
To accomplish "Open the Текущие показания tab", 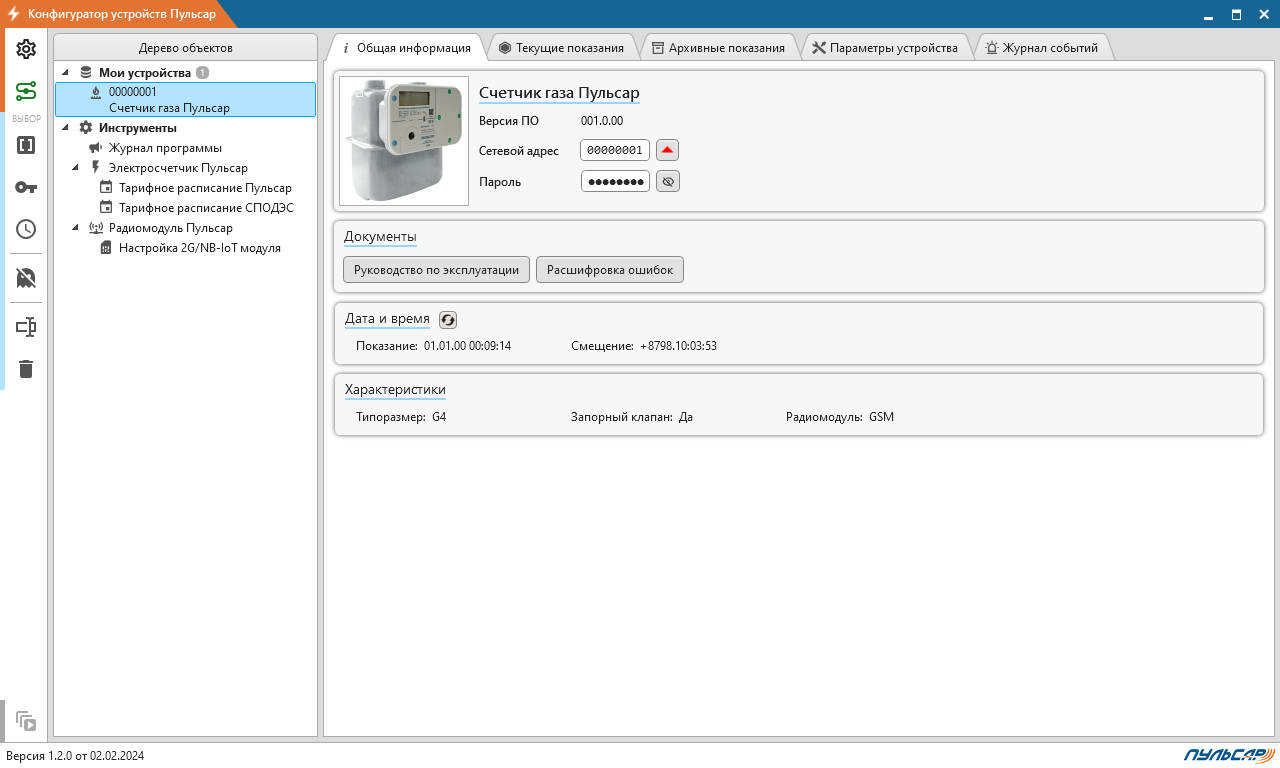I will [561, 48].
